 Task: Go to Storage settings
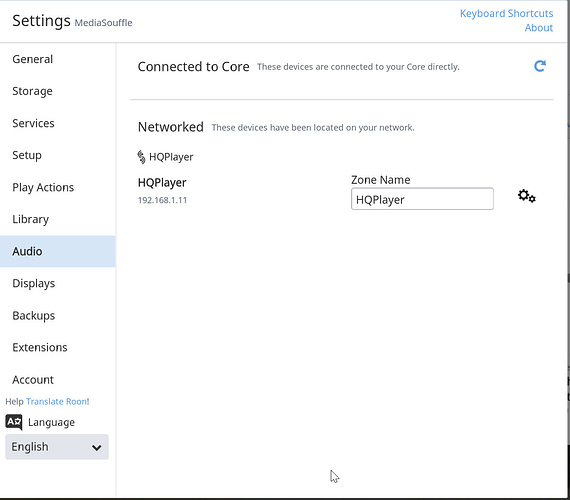[x=58, y=91]
